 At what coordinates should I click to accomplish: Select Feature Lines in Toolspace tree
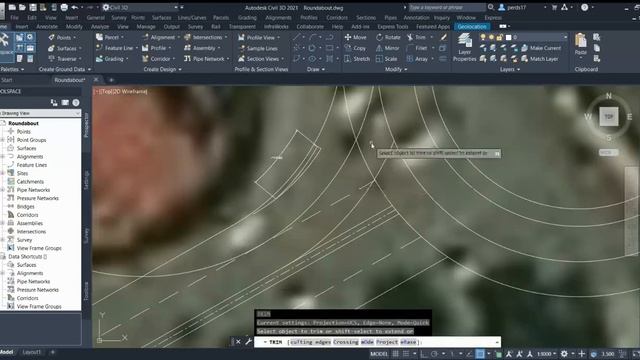click(x=31, y=165)
